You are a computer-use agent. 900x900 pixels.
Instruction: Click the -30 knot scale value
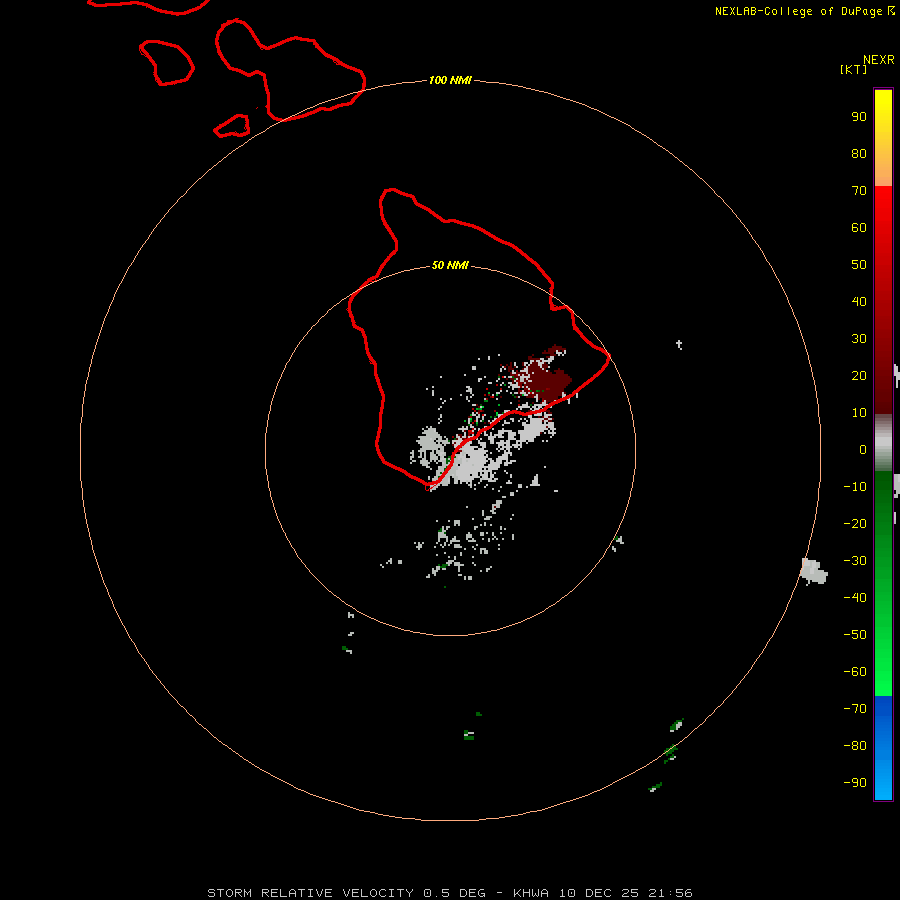pyautogui.click(x=855, y=561)
